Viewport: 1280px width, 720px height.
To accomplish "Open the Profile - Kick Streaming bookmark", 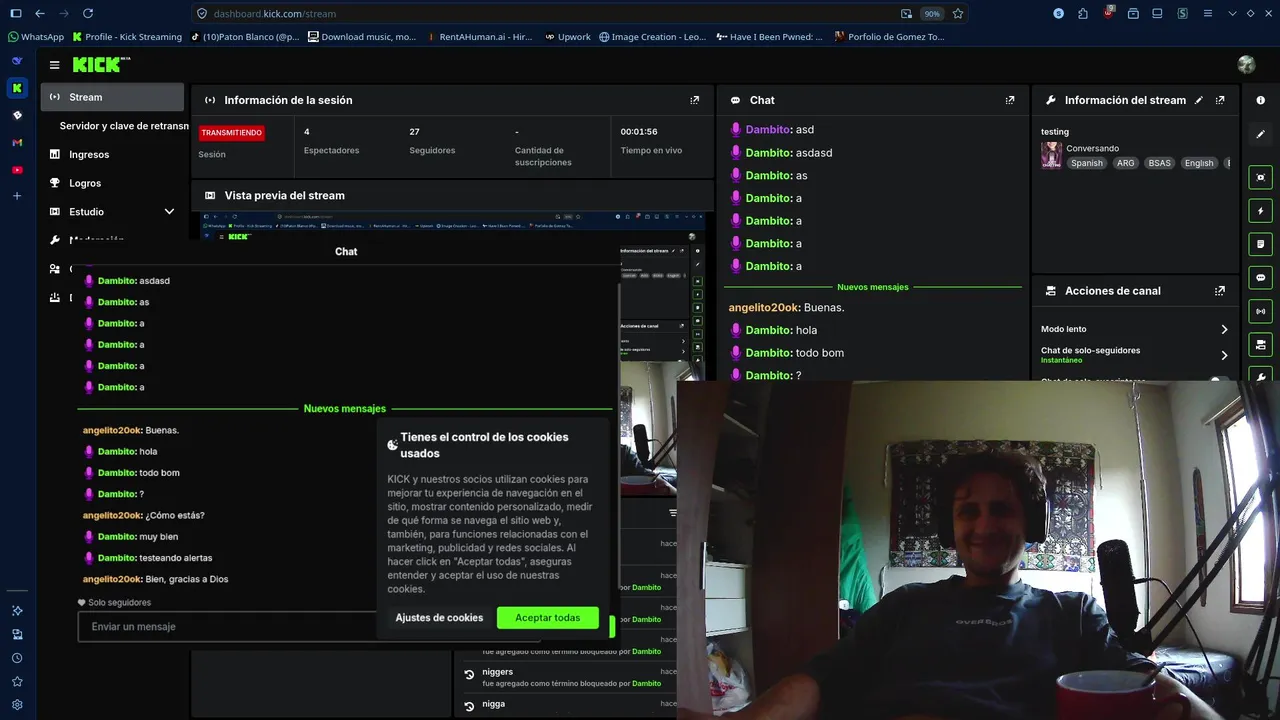I will [x=127, y=37].
